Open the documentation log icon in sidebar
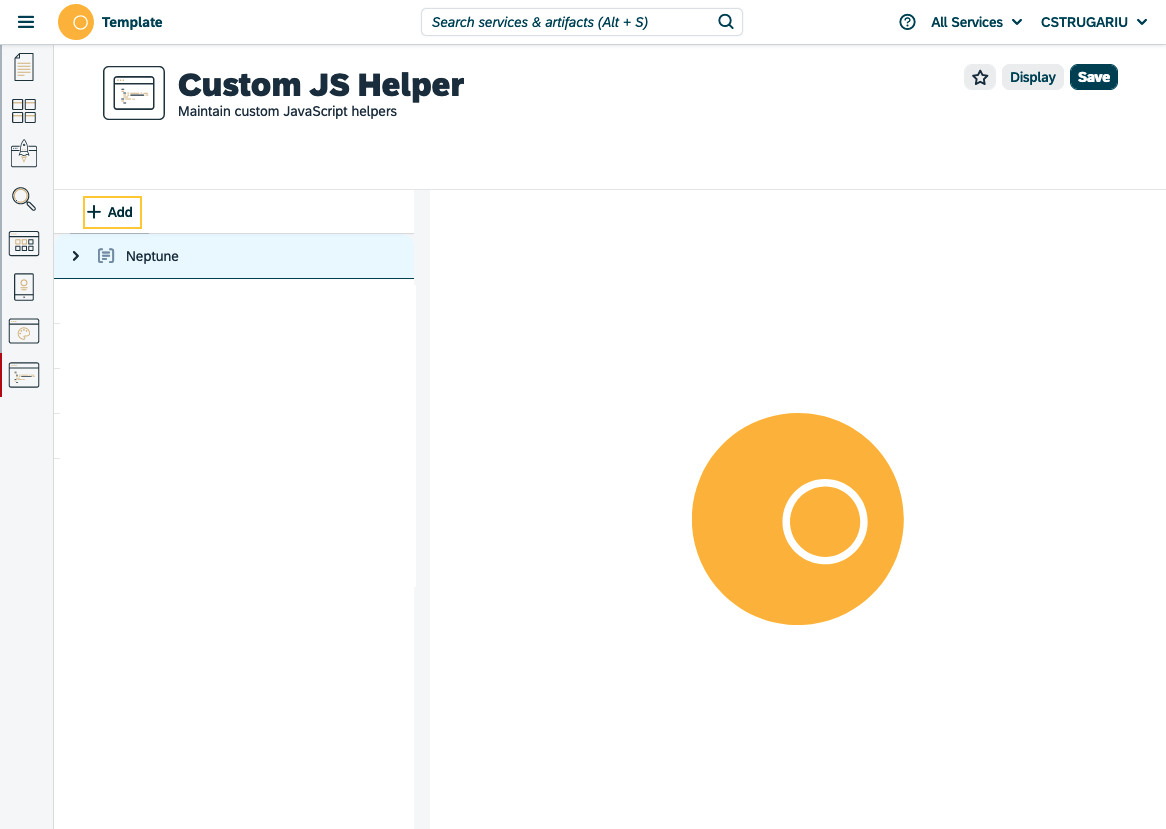This screenshot has width=1166, height=829. pyautogui.click(x=23, y=66)
